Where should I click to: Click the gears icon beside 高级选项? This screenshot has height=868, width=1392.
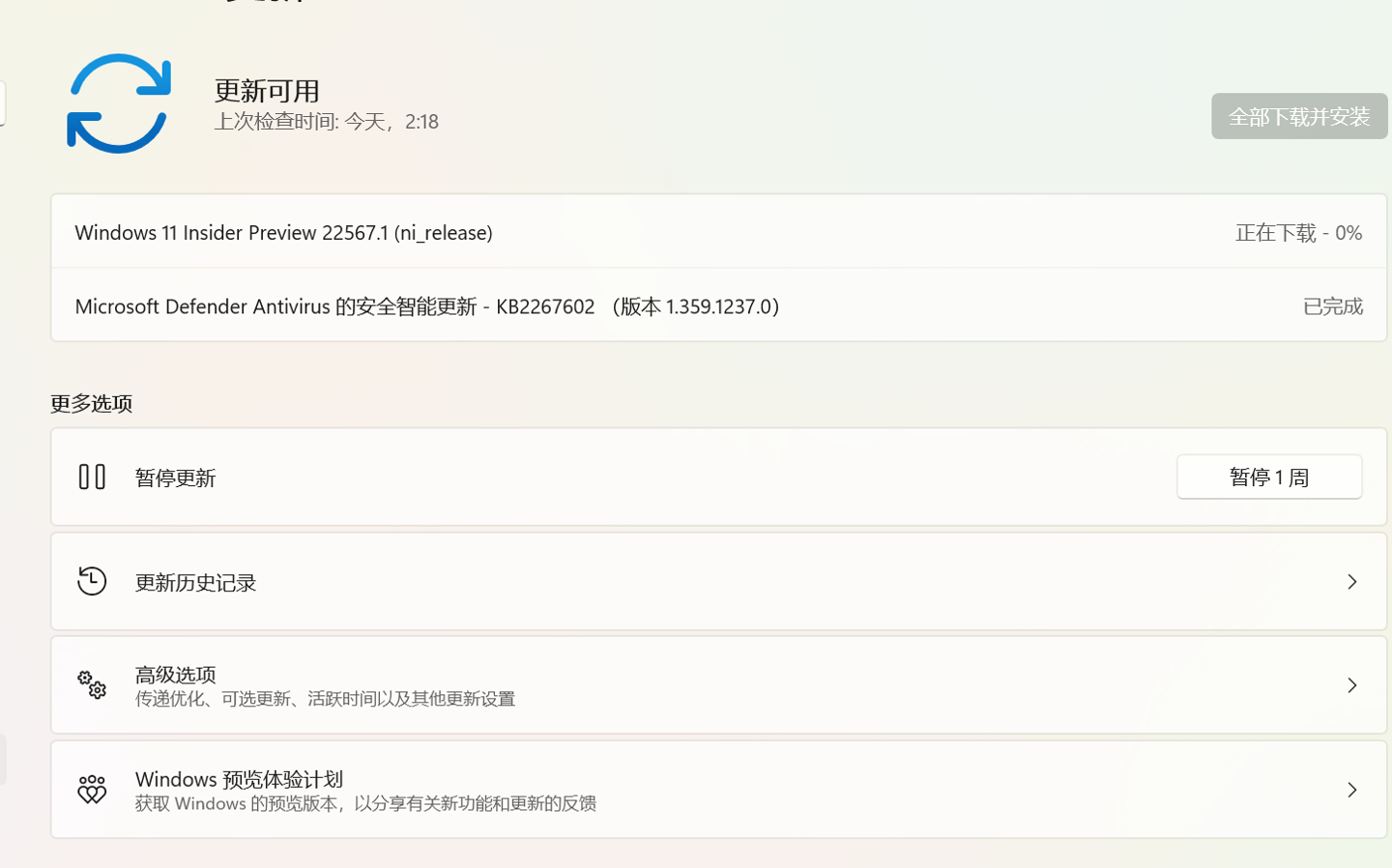[92, 684]
